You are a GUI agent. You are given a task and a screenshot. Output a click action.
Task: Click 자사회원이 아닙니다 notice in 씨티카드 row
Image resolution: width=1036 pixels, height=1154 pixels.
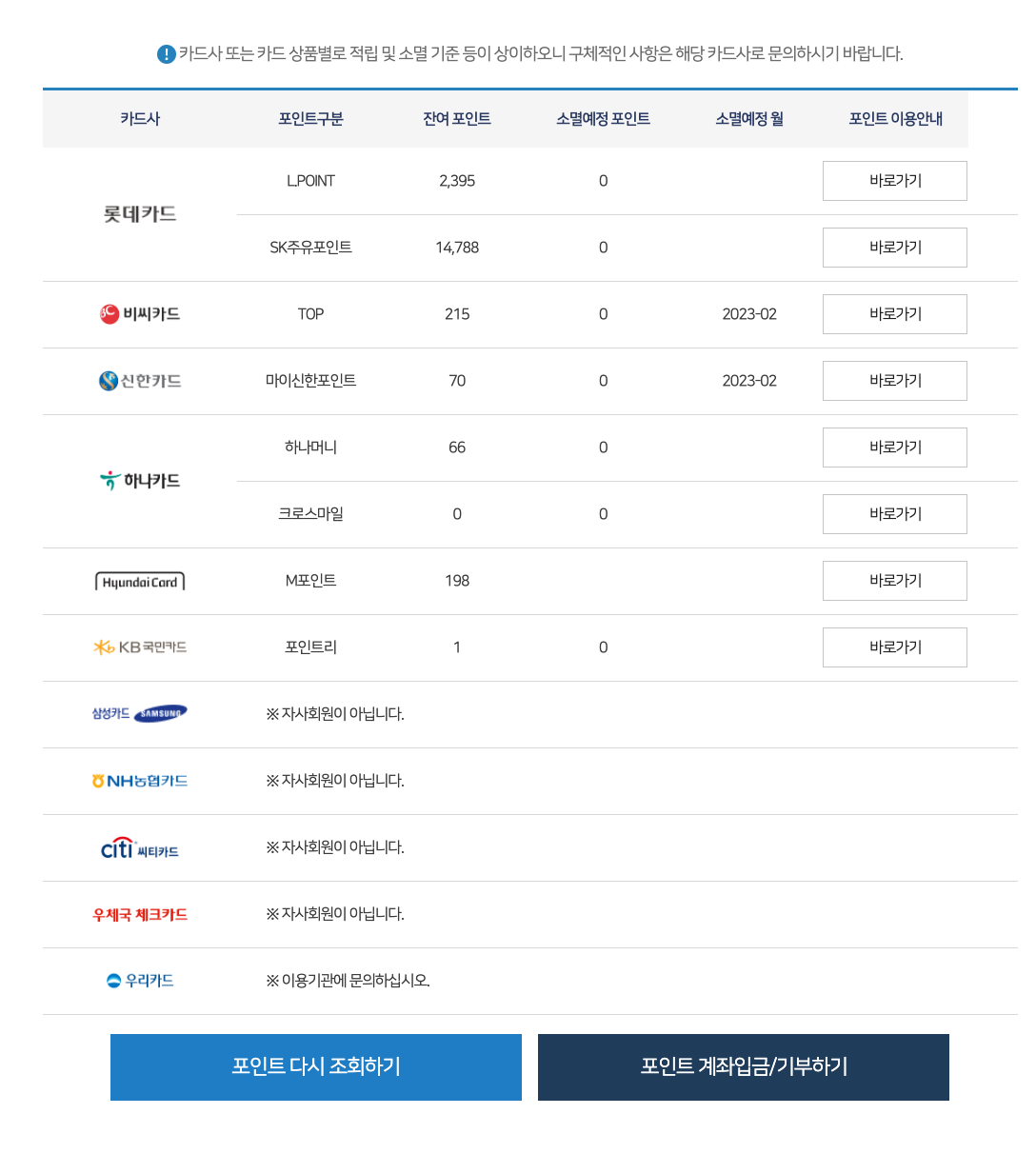[x=335, y=847]
